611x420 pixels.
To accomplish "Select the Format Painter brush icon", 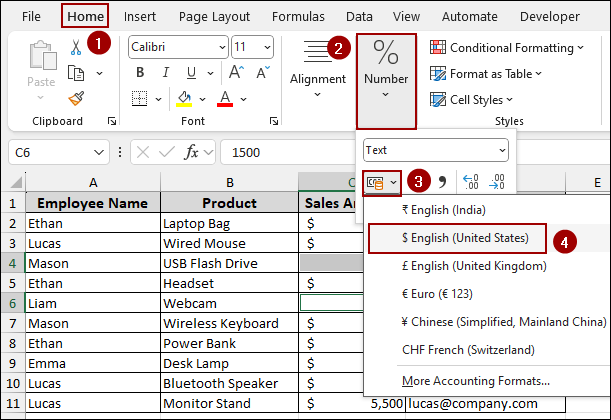I will point(76,99).
